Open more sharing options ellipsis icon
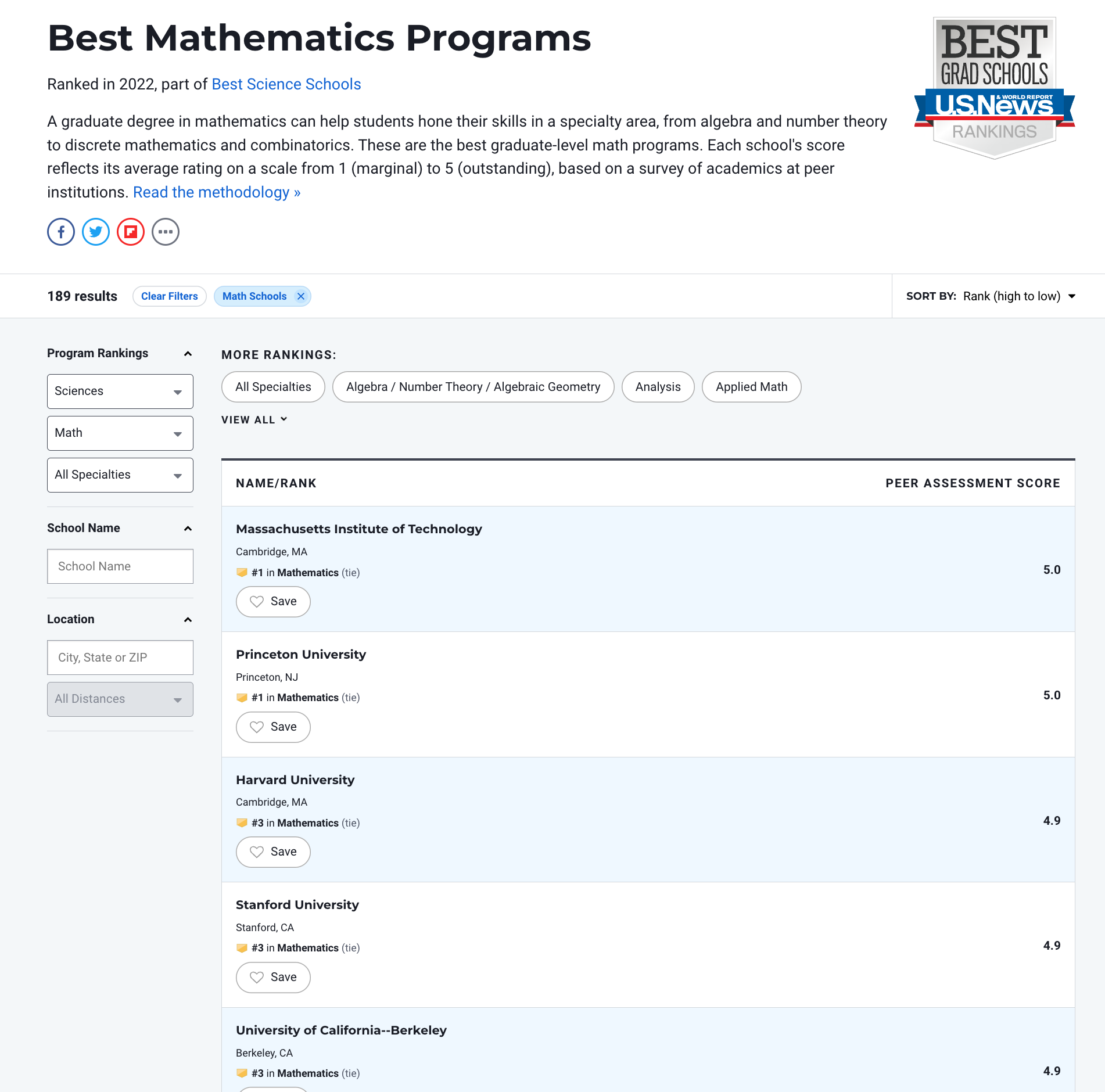Screen dimensions: 1105x1092 pos(166,232)
